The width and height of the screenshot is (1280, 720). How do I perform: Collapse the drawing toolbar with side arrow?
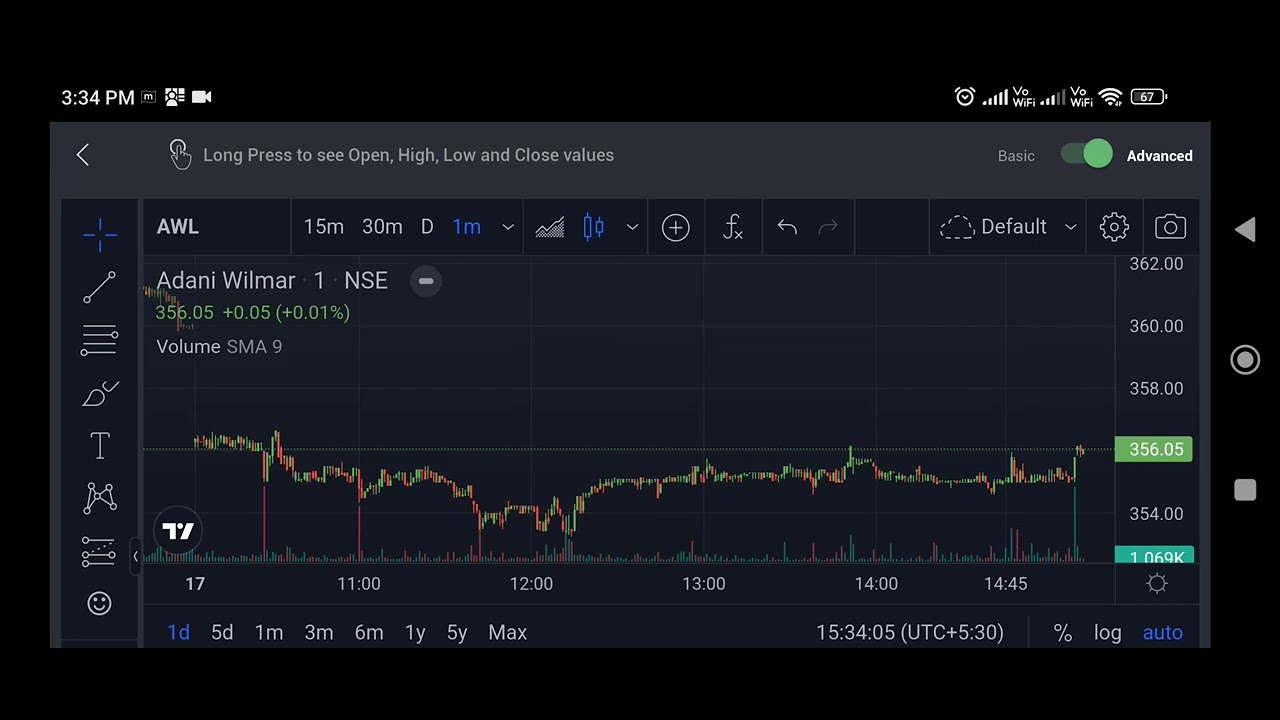[x=135, y=556]
